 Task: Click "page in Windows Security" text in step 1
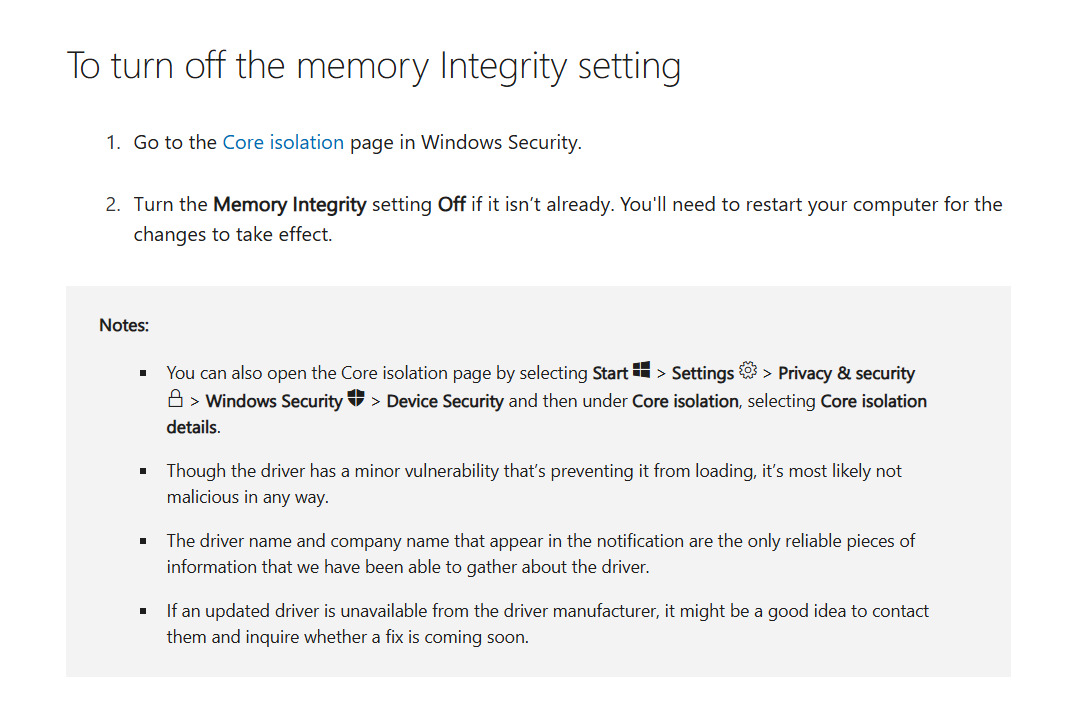coord(465,142)
